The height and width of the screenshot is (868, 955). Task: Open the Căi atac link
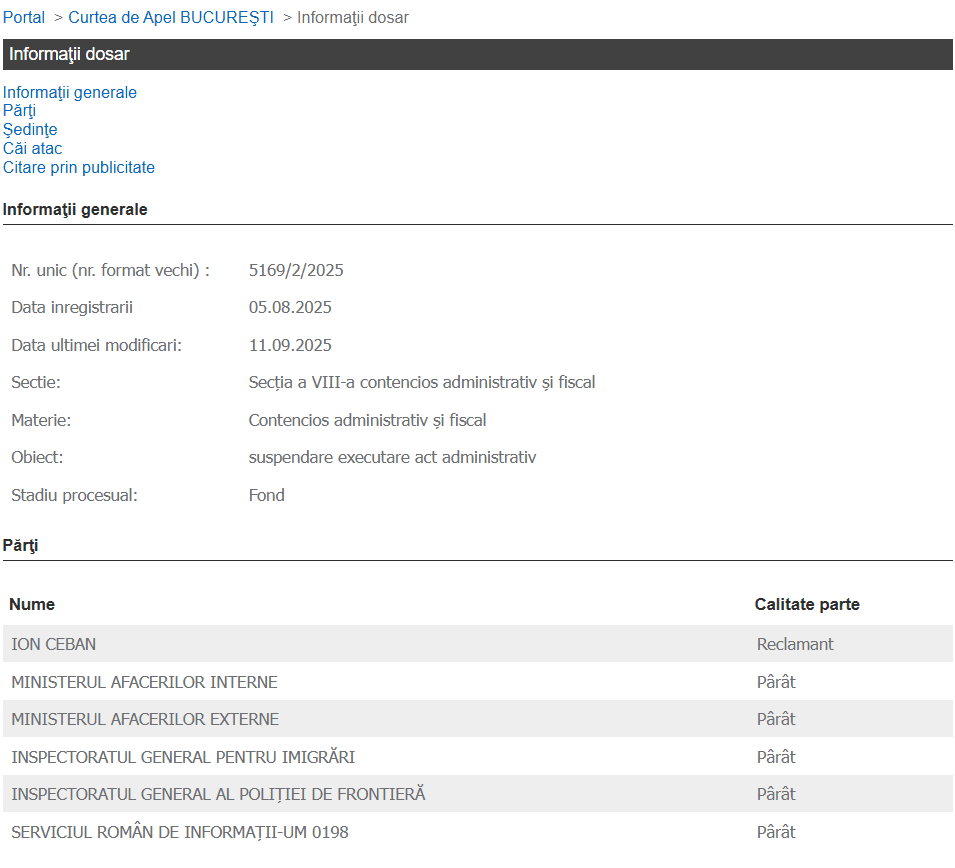coord(33,149)
